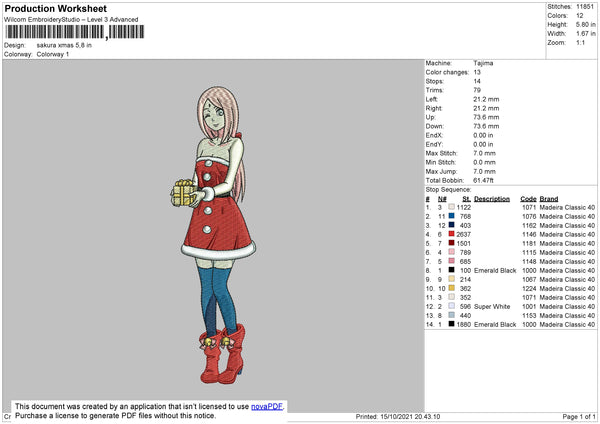Image resolution: width=600 pixels, height=424 pixels.
Task: Click the 'Max Jump:' label
Action: pos(441,171)
